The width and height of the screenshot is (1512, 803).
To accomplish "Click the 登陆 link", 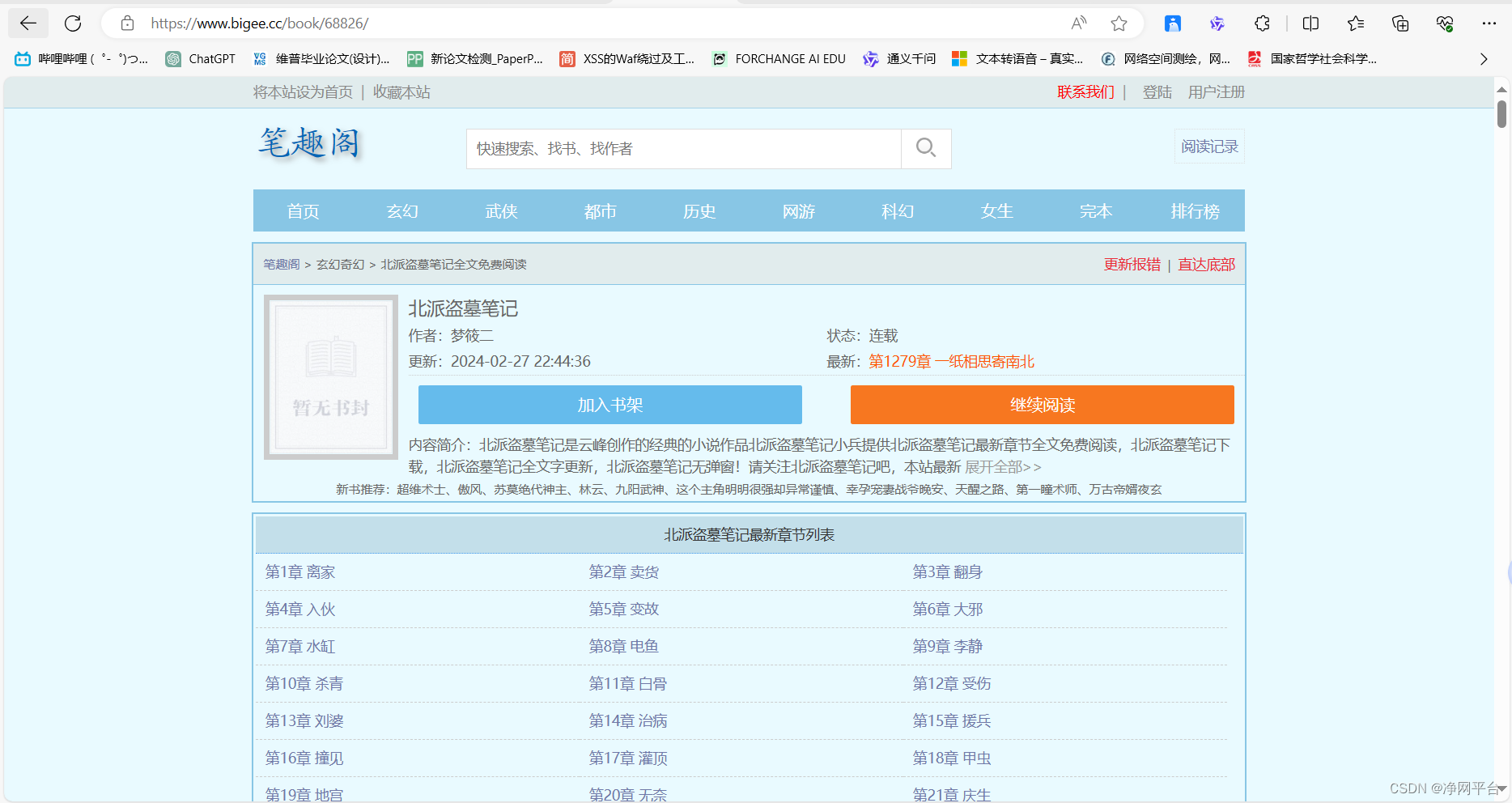I will (x=1157, y=92).
